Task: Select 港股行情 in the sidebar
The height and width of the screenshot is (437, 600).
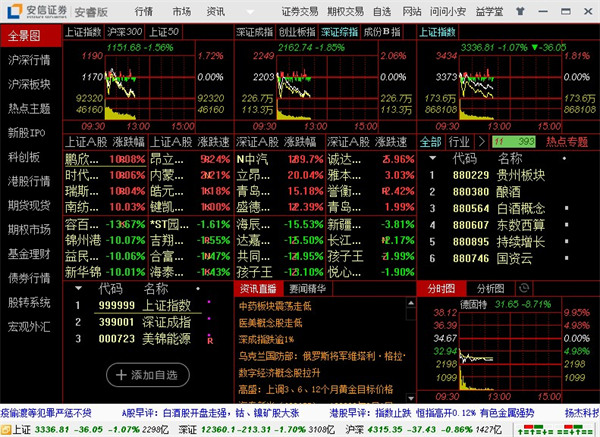Action: tap(29, 181)
